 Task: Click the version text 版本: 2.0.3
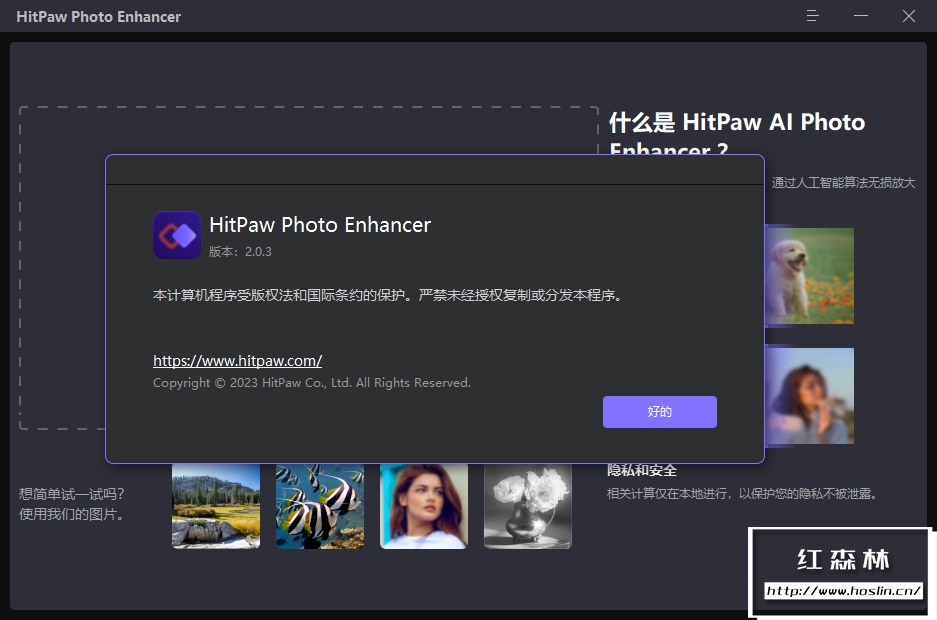tap(240, 252)
